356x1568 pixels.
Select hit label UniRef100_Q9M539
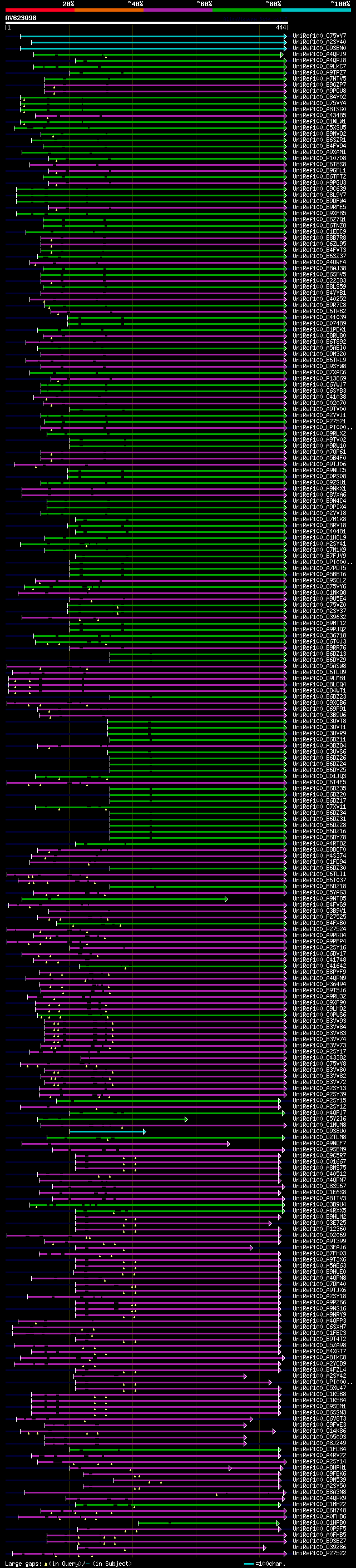pyautogui.click(x=319, y=1480)
